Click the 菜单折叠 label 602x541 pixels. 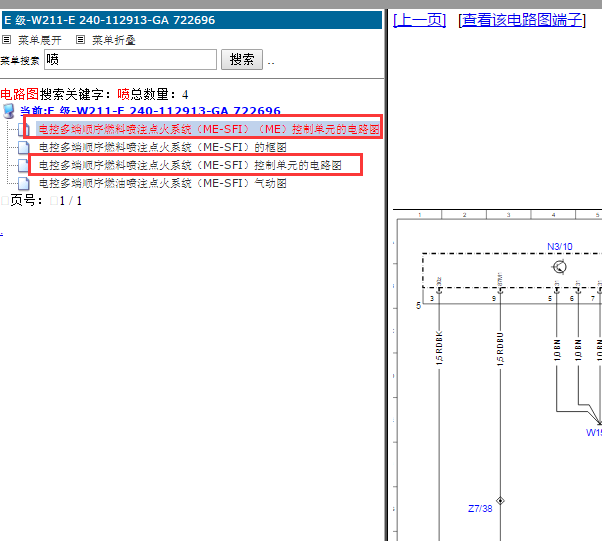coord(114,40)
